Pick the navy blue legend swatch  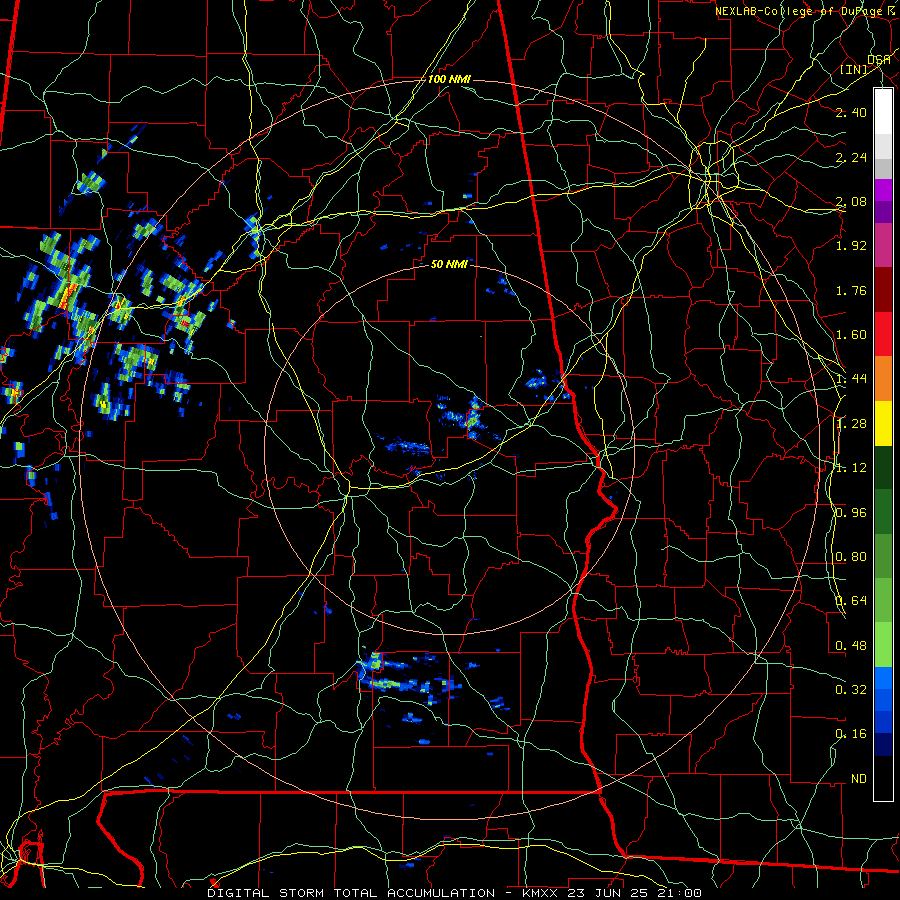pyautogui.click(x=883, y=745)
